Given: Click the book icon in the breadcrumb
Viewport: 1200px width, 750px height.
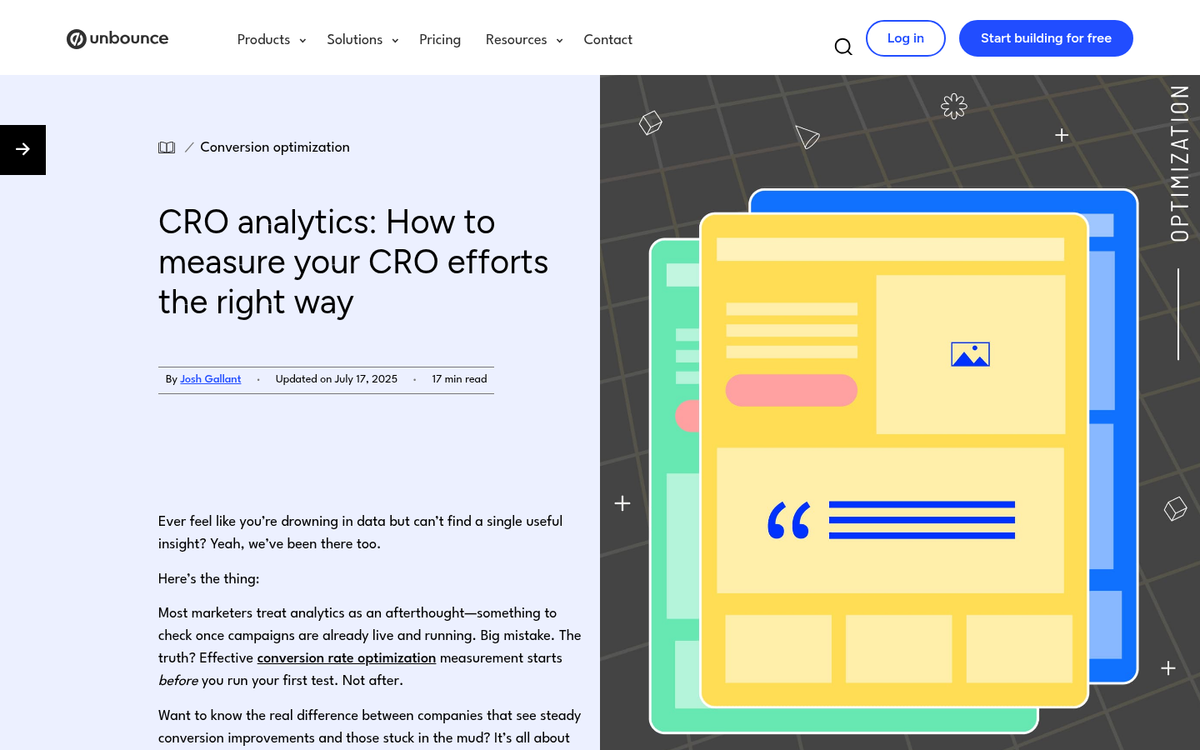Looking at the screenshot, I should tap(166, 147).
